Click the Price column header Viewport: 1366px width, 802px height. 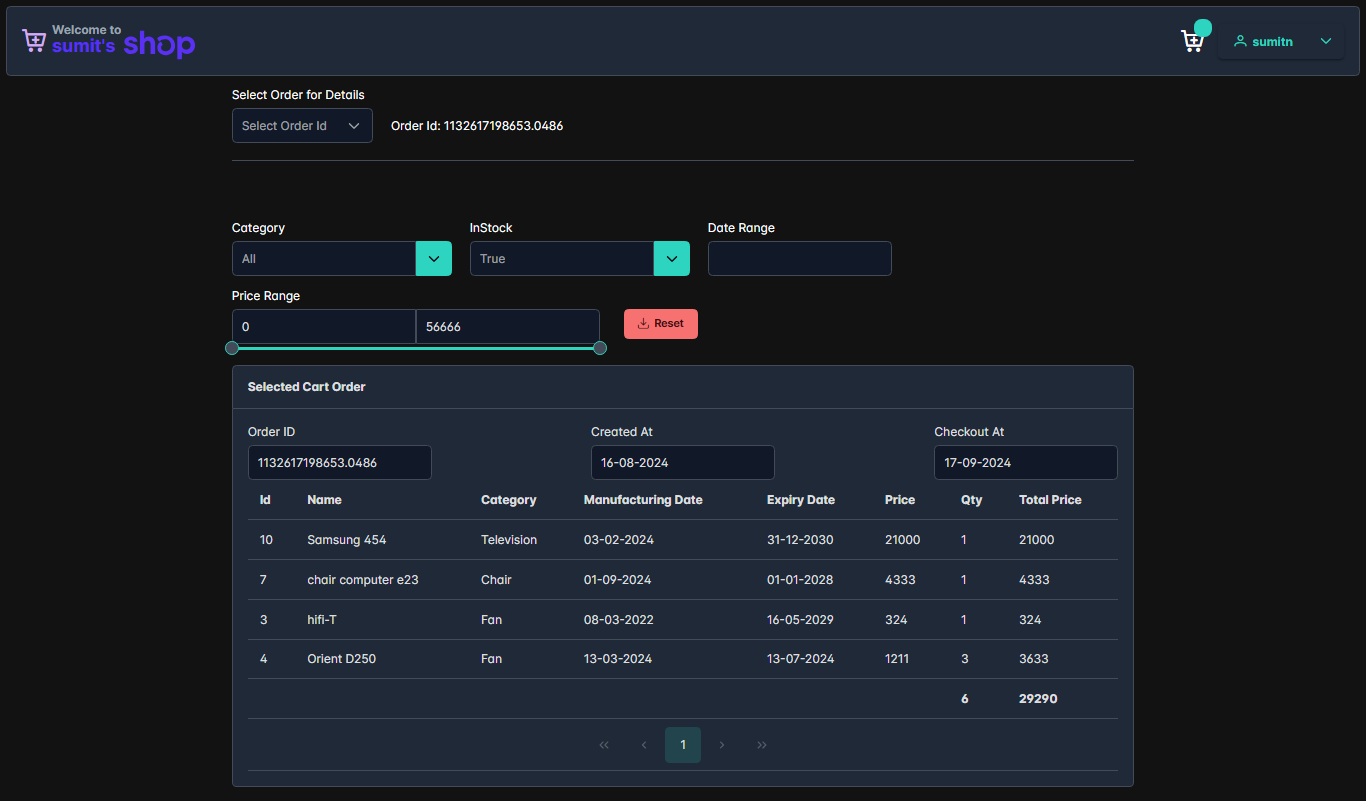(x=900, y=500)
